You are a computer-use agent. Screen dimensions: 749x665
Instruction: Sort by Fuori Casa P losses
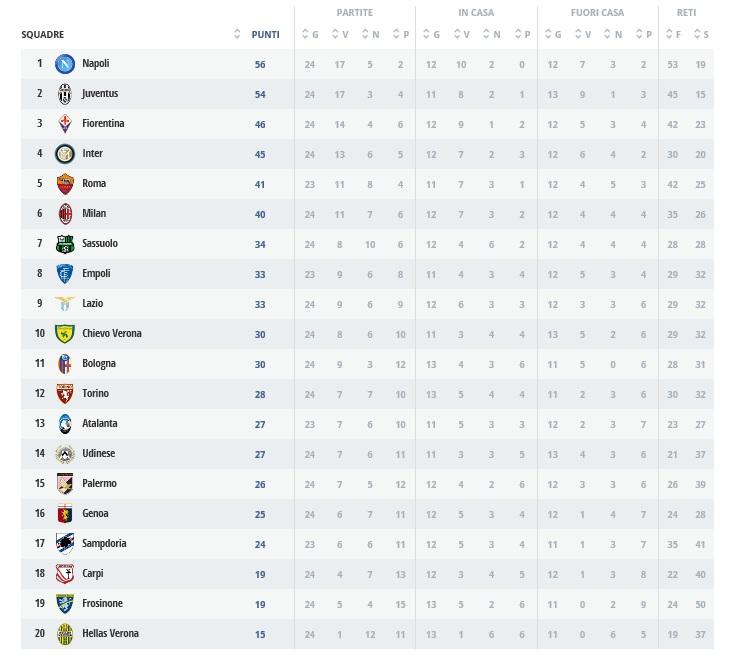(x=643, y=35)
